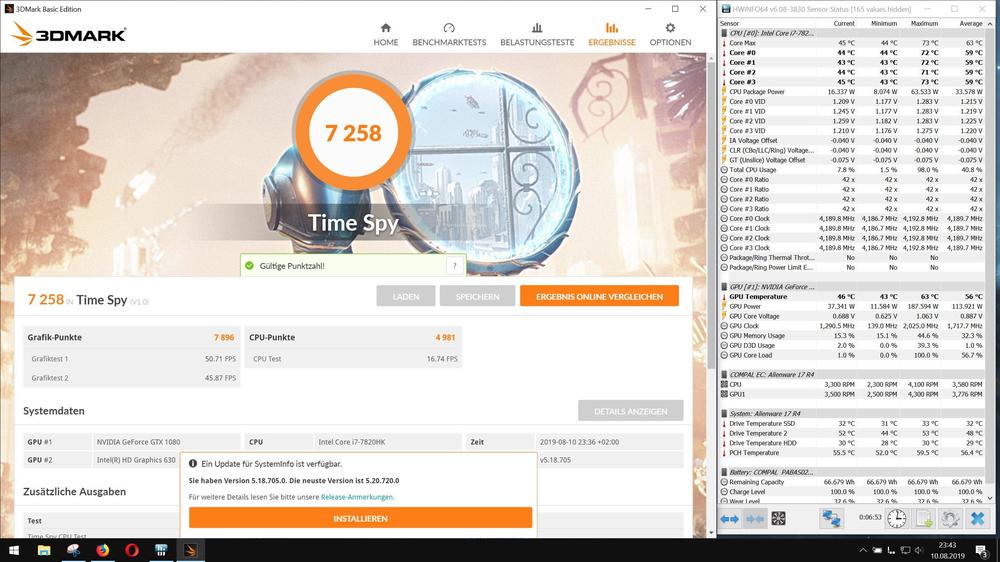
Task: Click the collapse columns arrows icon in HWiNFO
Action: click(x=754, y=518)
